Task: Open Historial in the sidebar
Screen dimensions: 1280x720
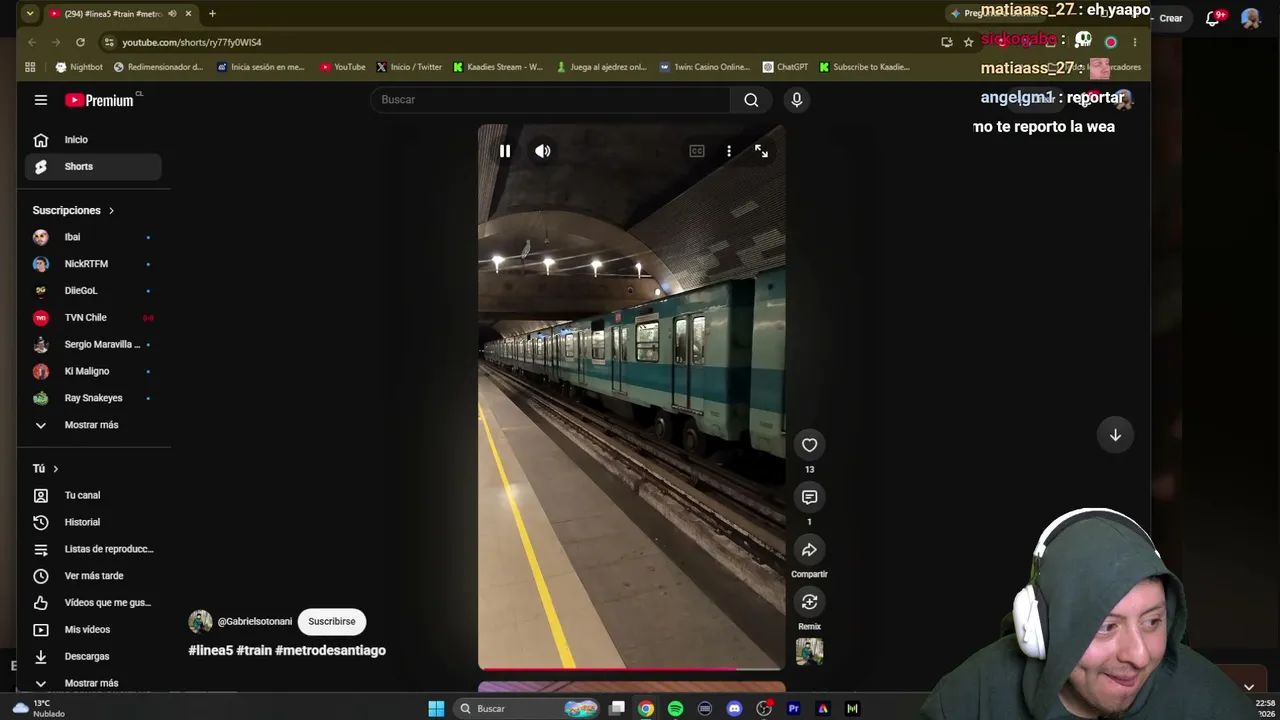Action: click(x=93, y=522)
